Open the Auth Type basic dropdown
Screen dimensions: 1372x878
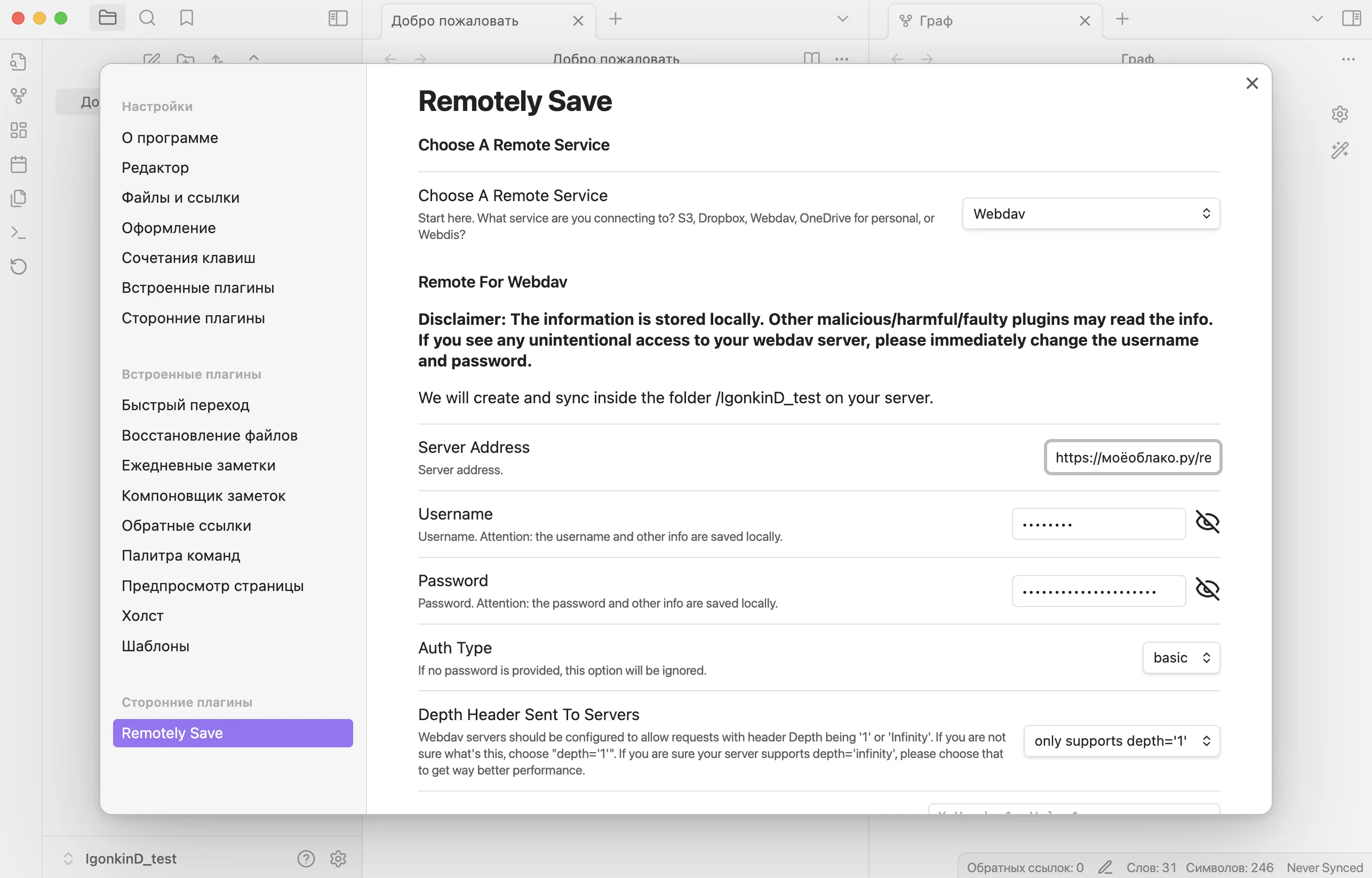point(1180,657)
